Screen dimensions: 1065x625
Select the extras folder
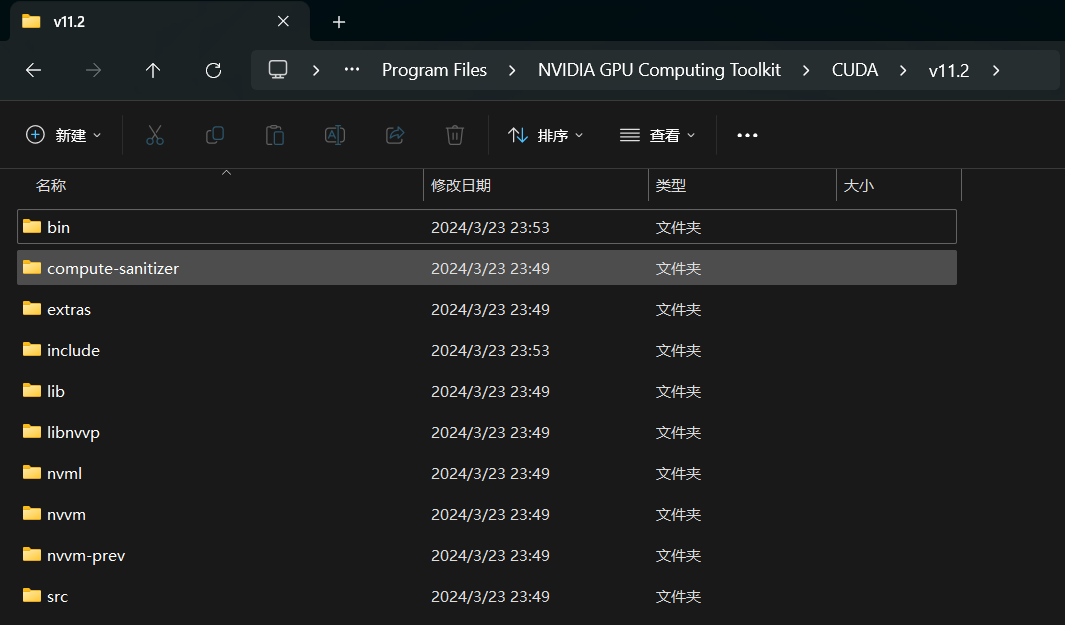[69, 310]
